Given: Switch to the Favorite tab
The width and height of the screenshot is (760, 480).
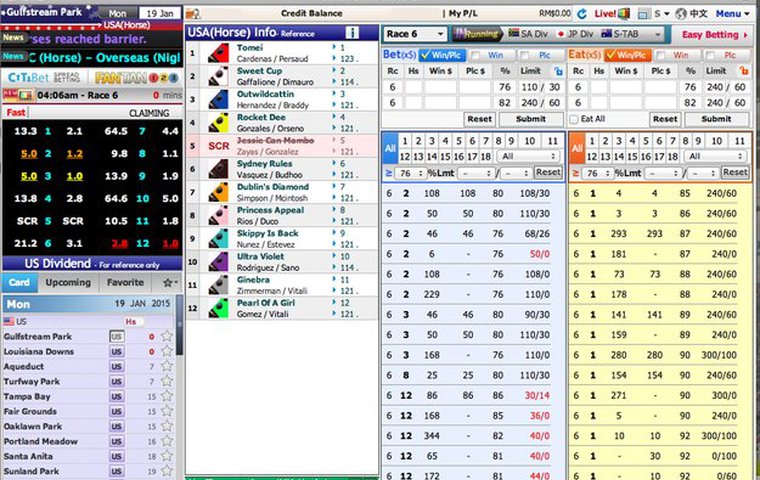Looking at the screenshot, I should point(126,283).
